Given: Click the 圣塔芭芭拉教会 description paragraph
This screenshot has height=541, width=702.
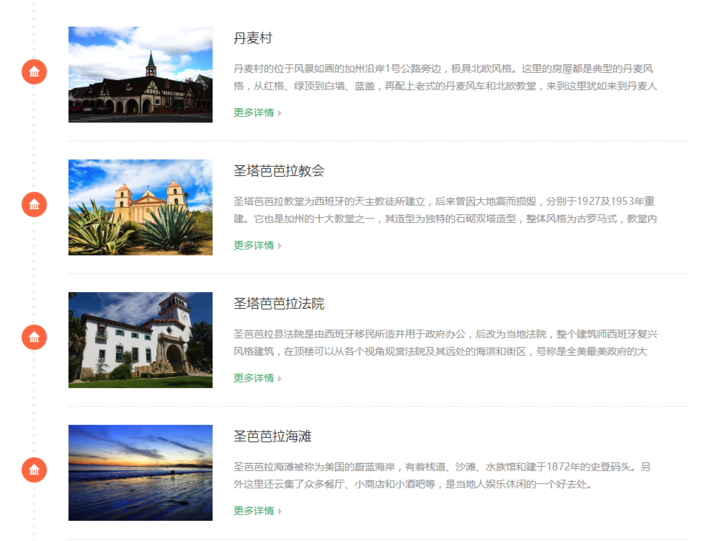Looking at the screenshot, I should click(x=445, y=210).
